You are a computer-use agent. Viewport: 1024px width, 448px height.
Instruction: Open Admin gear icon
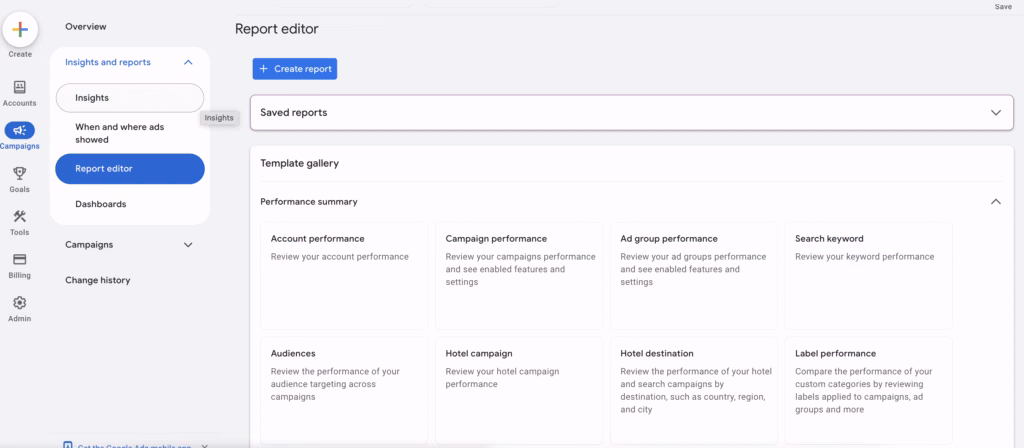coord(20,303)
